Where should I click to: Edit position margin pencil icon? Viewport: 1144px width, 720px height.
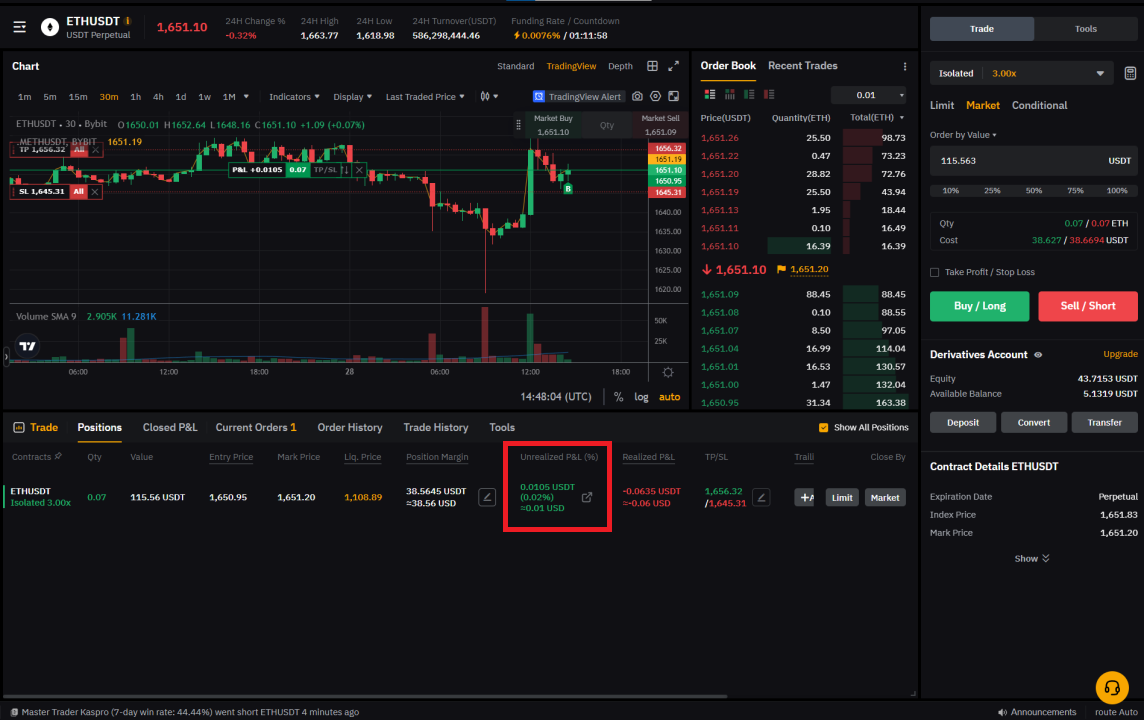click(x=487, y=498)
